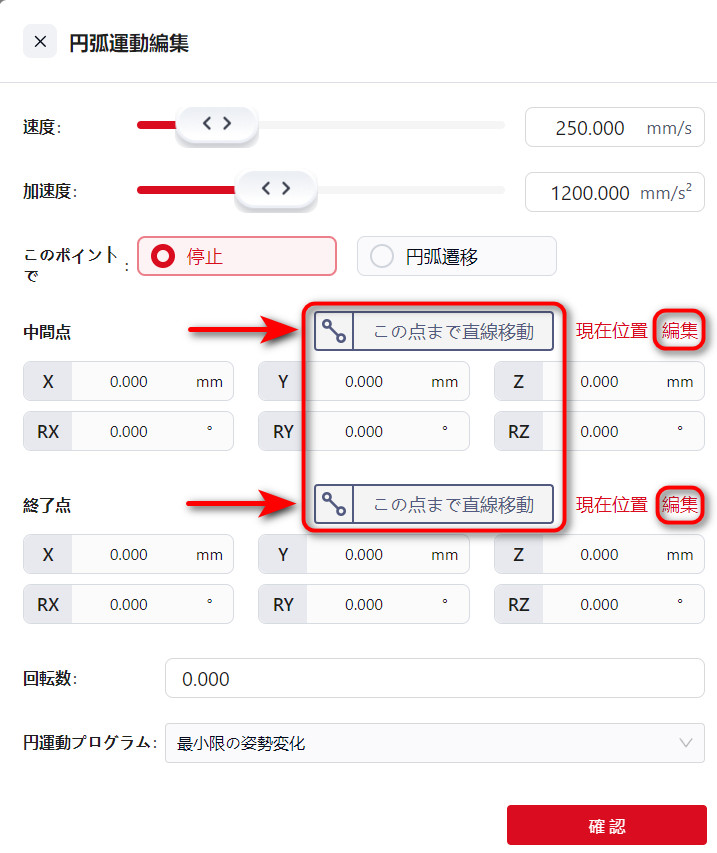Click the 加速度 slider handle
The image size is (717, 853).
275,188
